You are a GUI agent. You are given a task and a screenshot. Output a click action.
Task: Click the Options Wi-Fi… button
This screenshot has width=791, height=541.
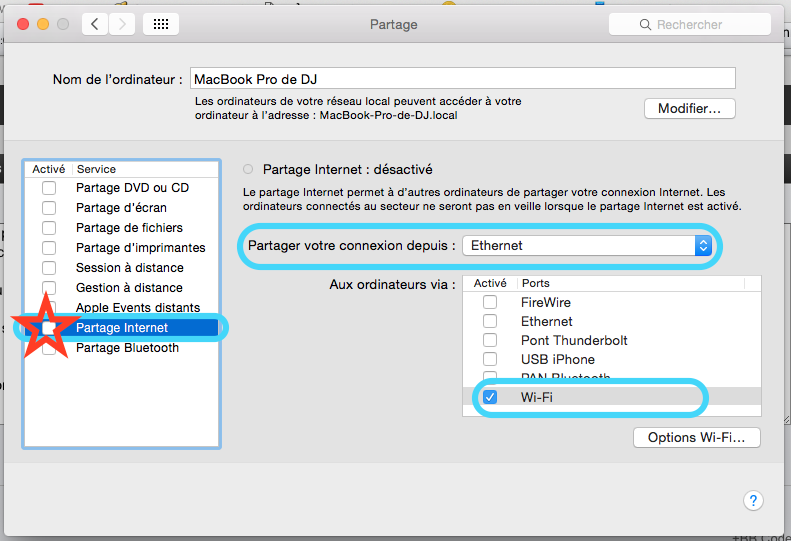[x=697, y=438]
